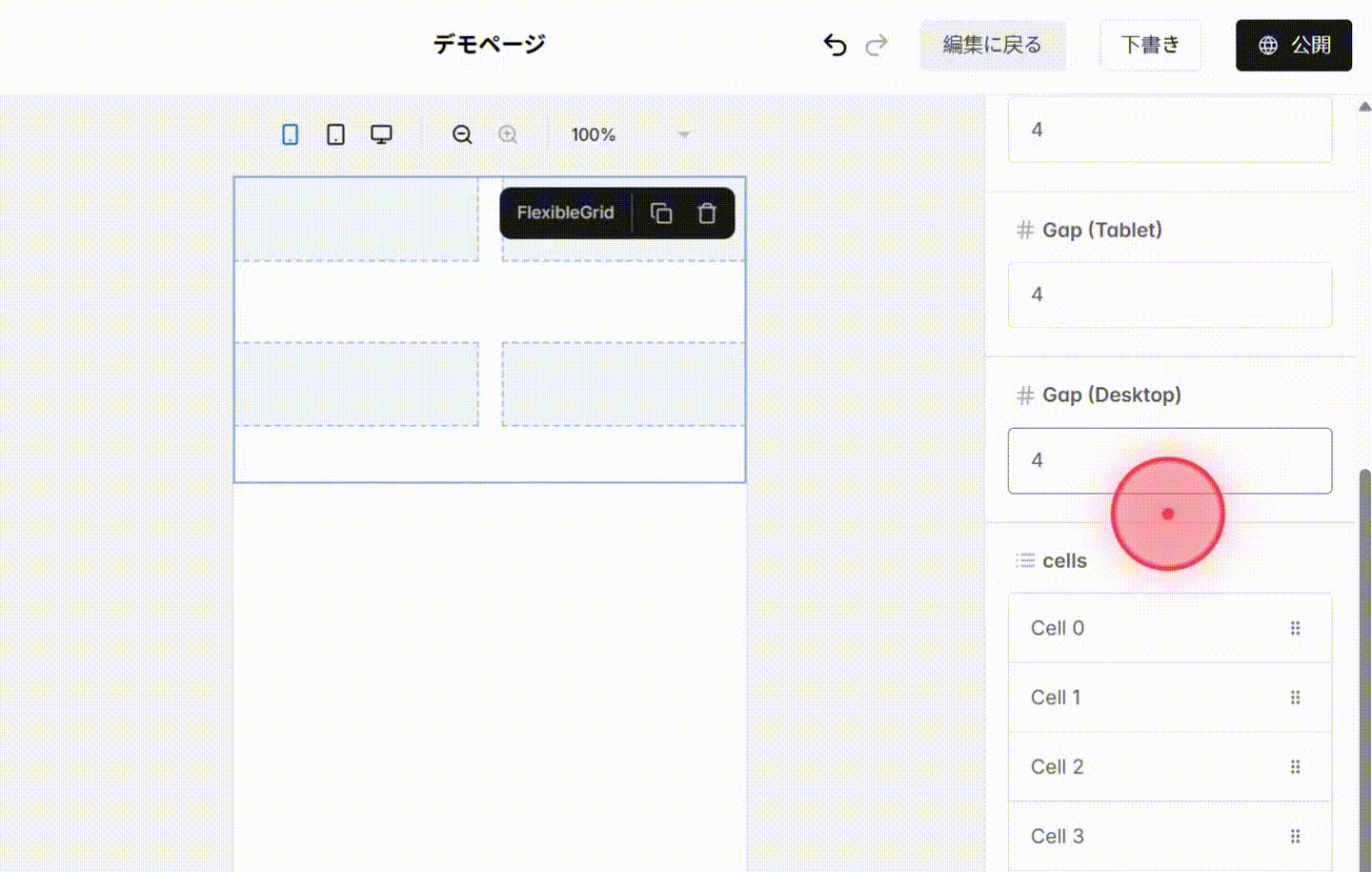Switch to tablet preview mode

point(335,134)
